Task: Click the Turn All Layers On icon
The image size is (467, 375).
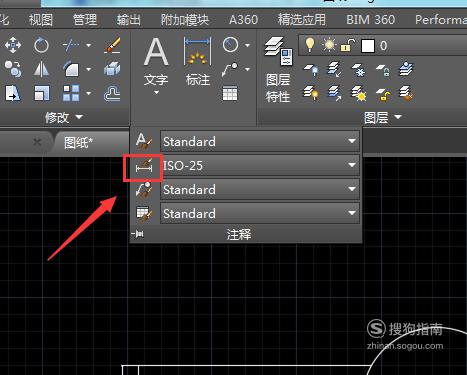Action: coord(311,93)
